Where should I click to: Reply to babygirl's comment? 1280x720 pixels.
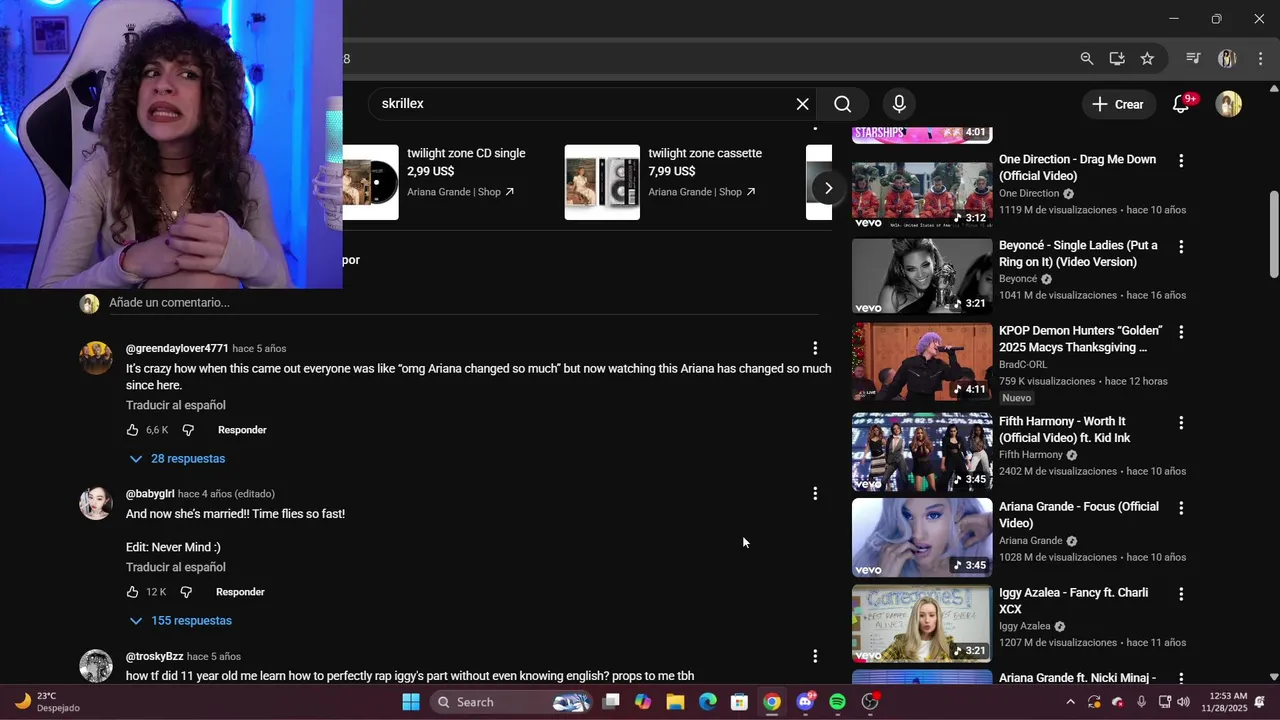(x=240, y=592)
